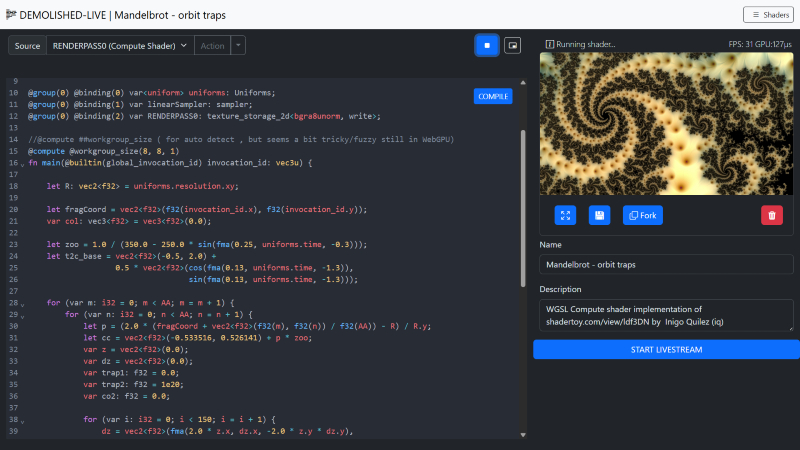Click the Source tab button
The image size is (800, 450).
click(27, 45)
